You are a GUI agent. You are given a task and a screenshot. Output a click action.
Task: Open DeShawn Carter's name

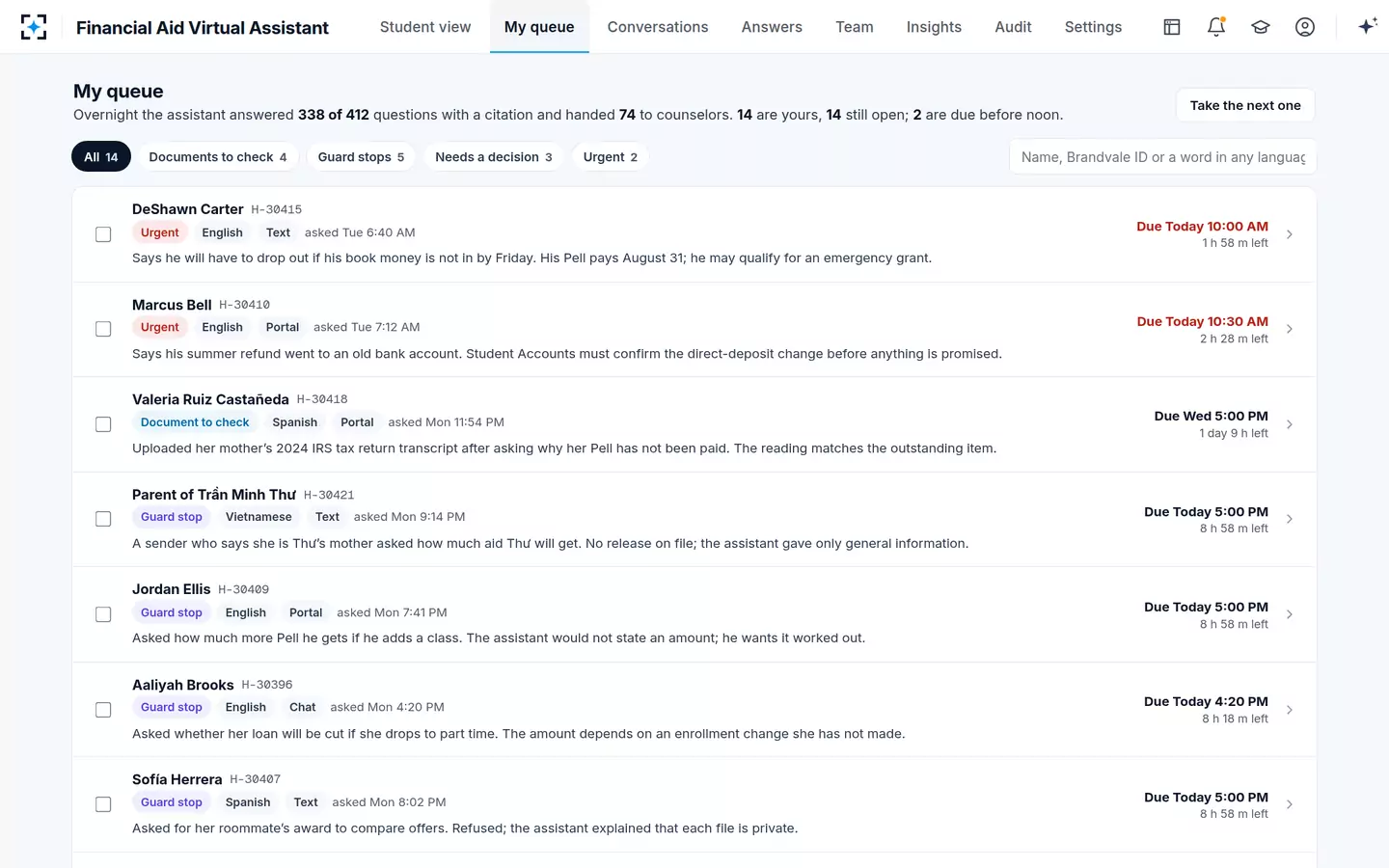[x=188, y=209]
